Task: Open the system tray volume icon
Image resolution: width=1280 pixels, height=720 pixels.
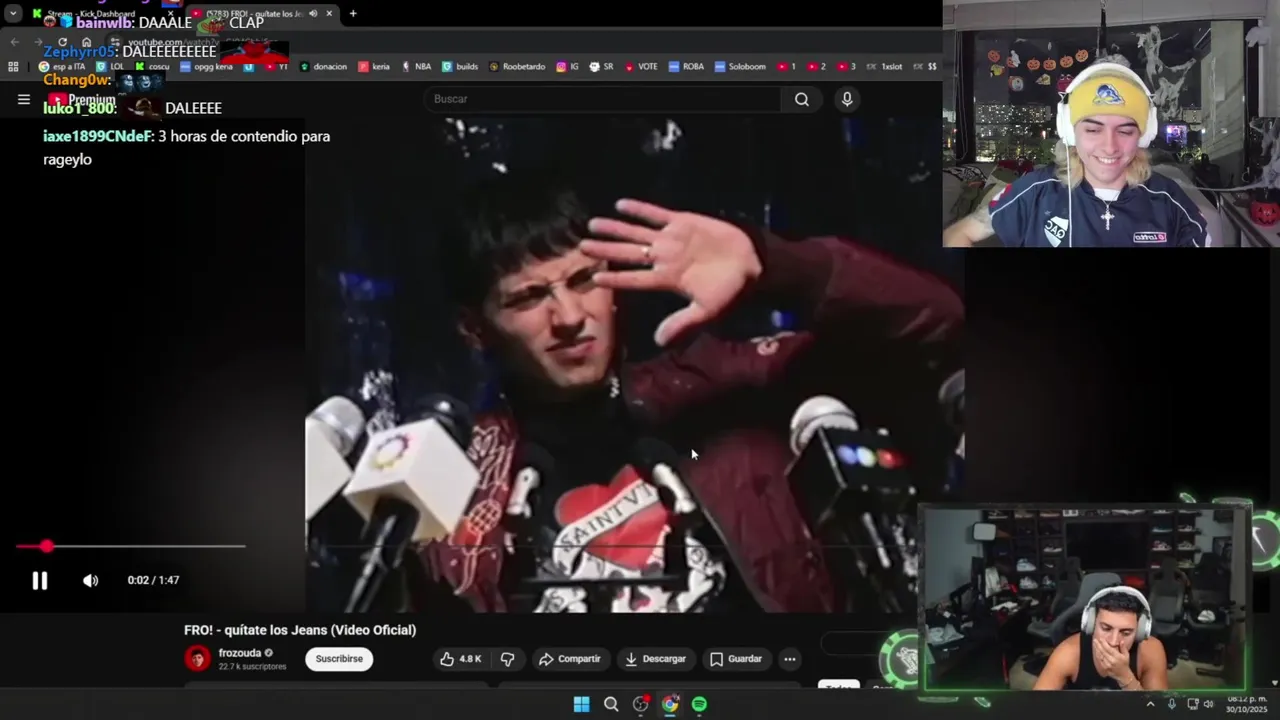Action: 1208,704
